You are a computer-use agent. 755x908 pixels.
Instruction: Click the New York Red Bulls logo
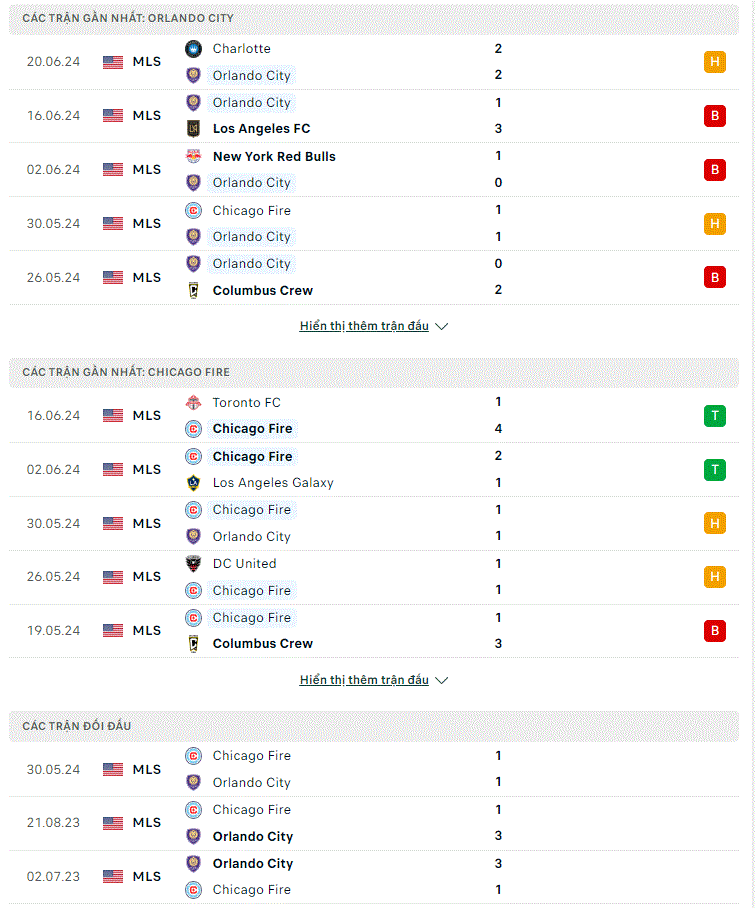(x=193, y=156)
